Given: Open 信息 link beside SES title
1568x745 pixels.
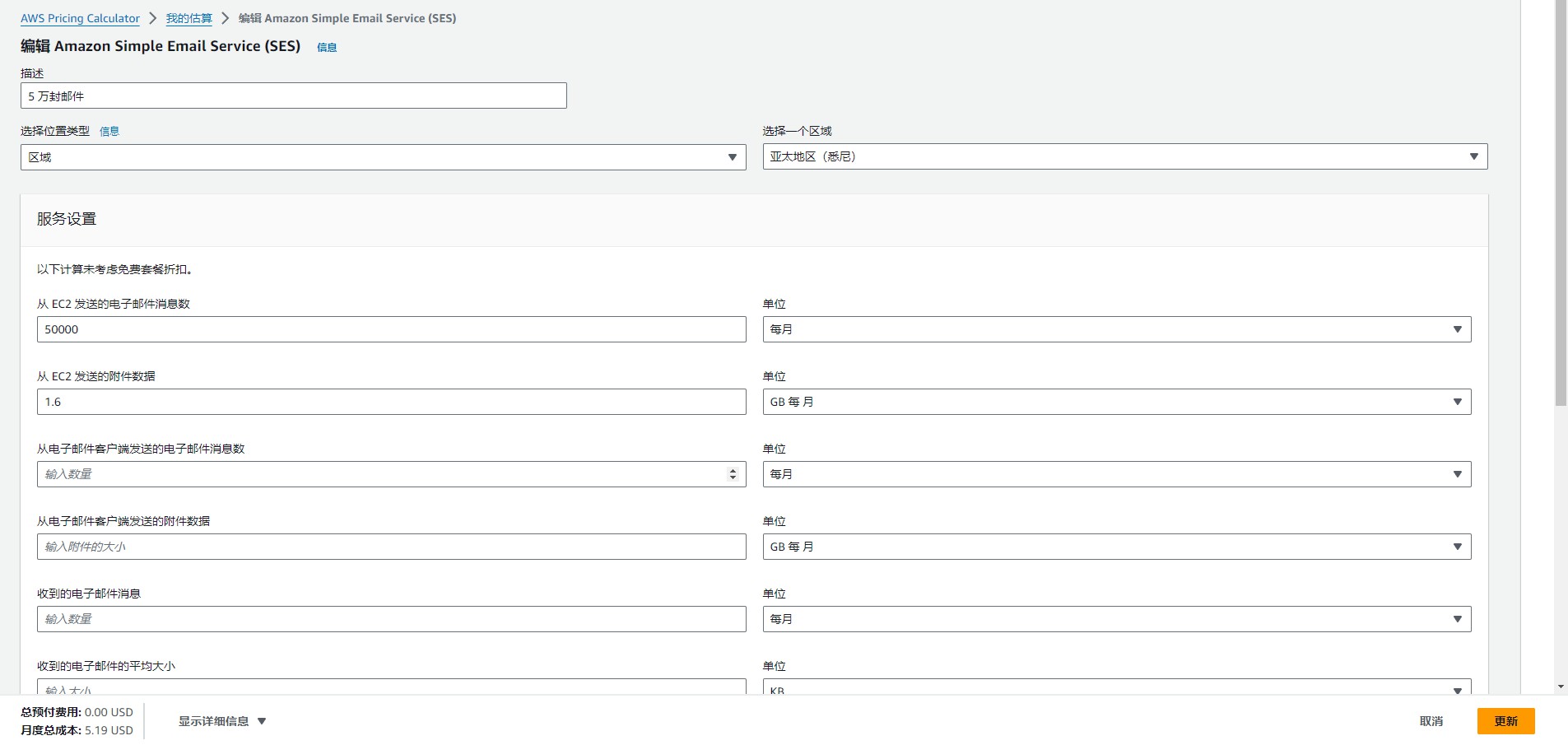Looking at the screenshot, I should click(327, 48).
